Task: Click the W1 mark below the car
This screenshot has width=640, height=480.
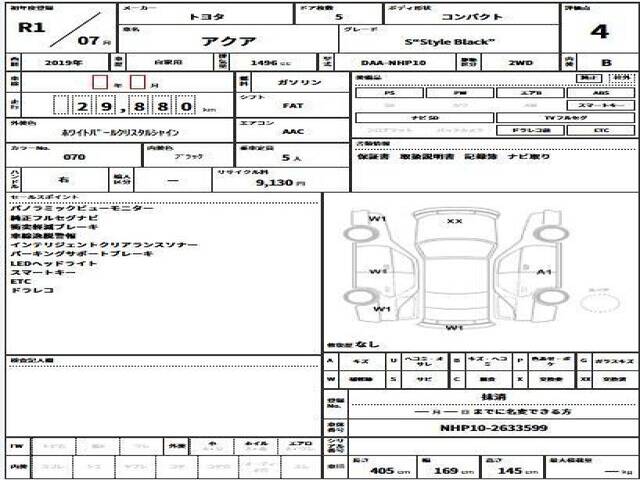Action: tap(453, 327)
